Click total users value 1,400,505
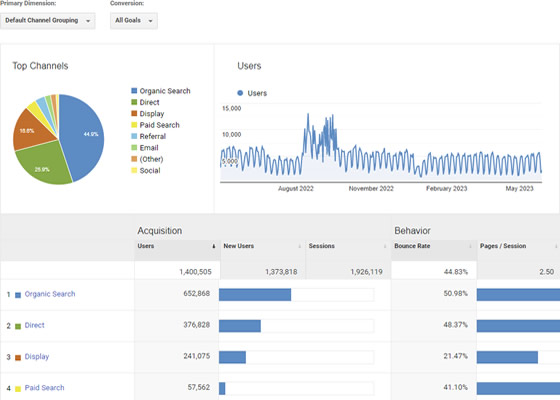 195,272
